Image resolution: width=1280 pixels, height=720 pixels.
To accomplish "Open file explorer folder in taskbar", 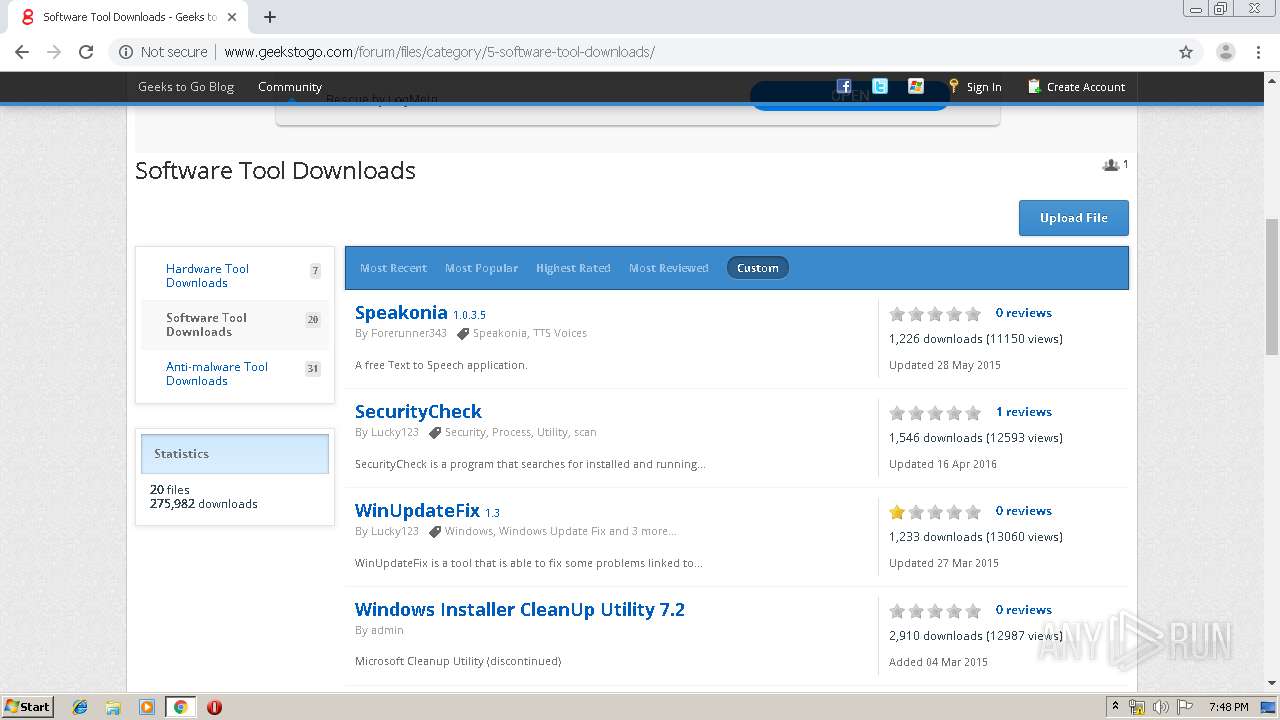I will pos(113,707).
